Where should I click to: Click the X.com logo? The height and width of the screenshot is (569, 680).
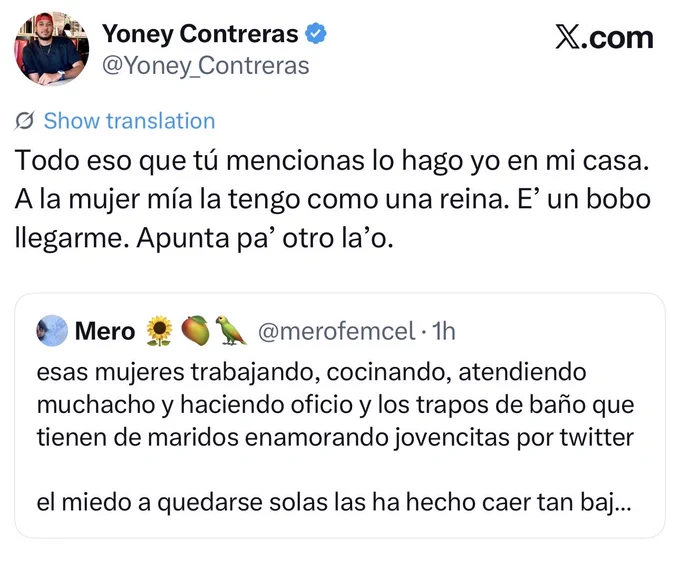point(604,38)
